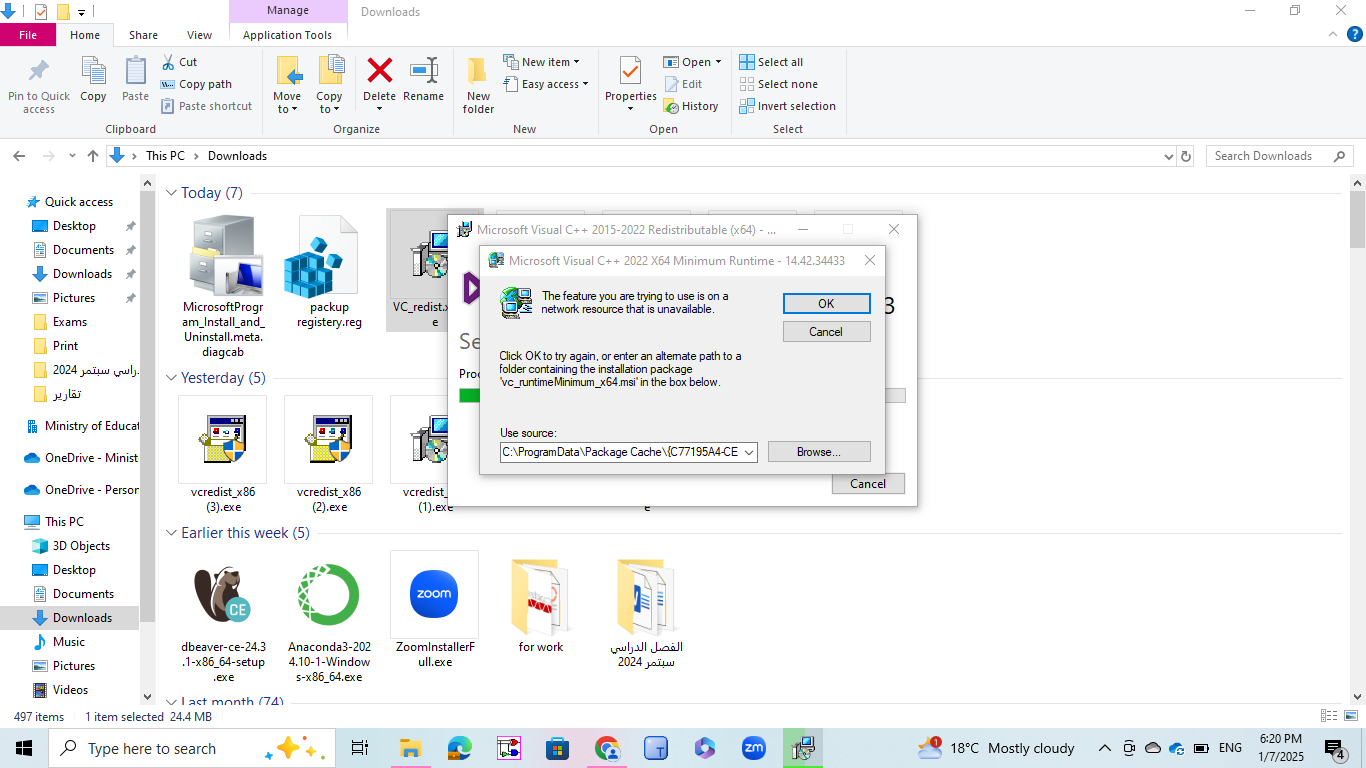Open Windows Start menu
The width and height of the screenshot is (1366, 768).
pyautogui.click(x=24, y=748)
